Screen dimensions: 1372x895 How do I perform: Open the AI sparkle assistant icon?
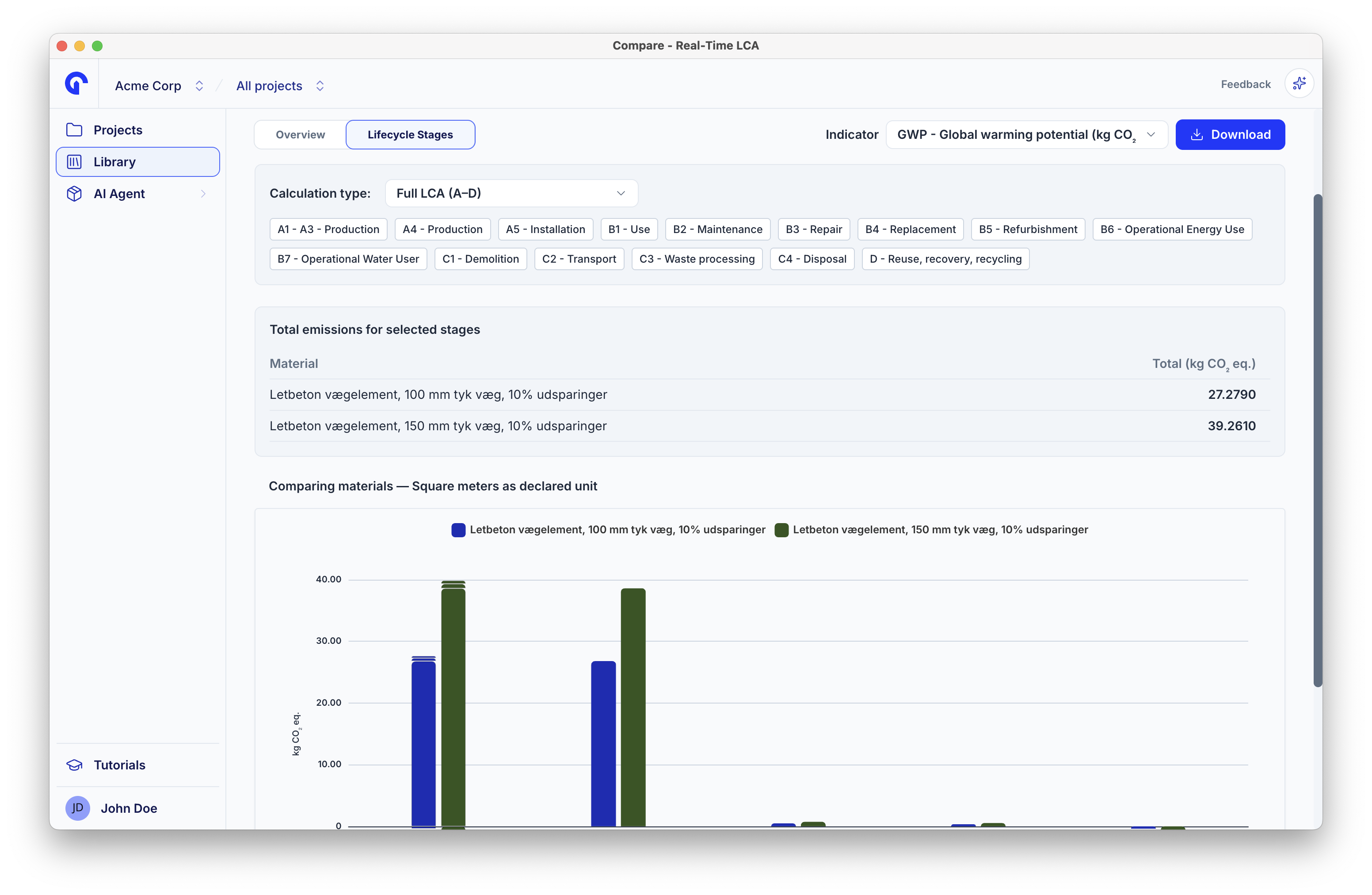(x=1299, y=84)
